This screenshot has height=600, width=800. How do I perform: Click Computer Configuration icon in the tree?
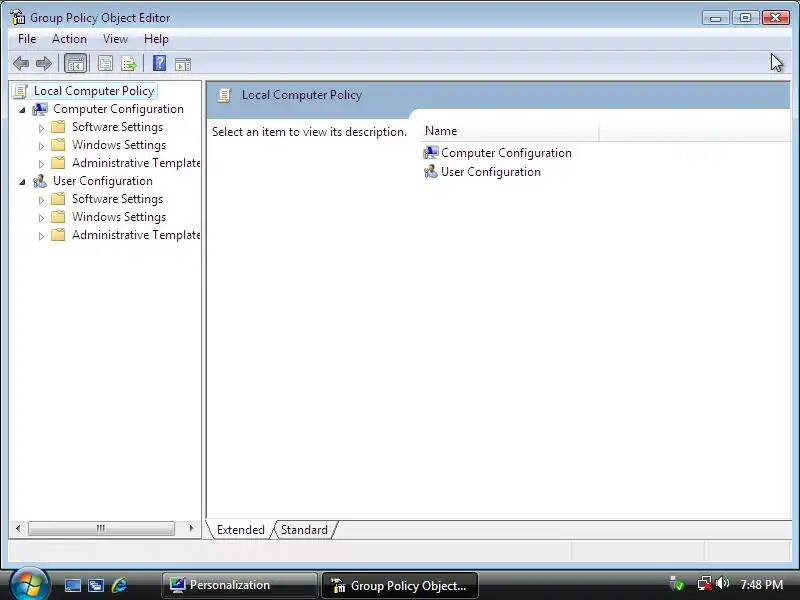coord(40,109)
